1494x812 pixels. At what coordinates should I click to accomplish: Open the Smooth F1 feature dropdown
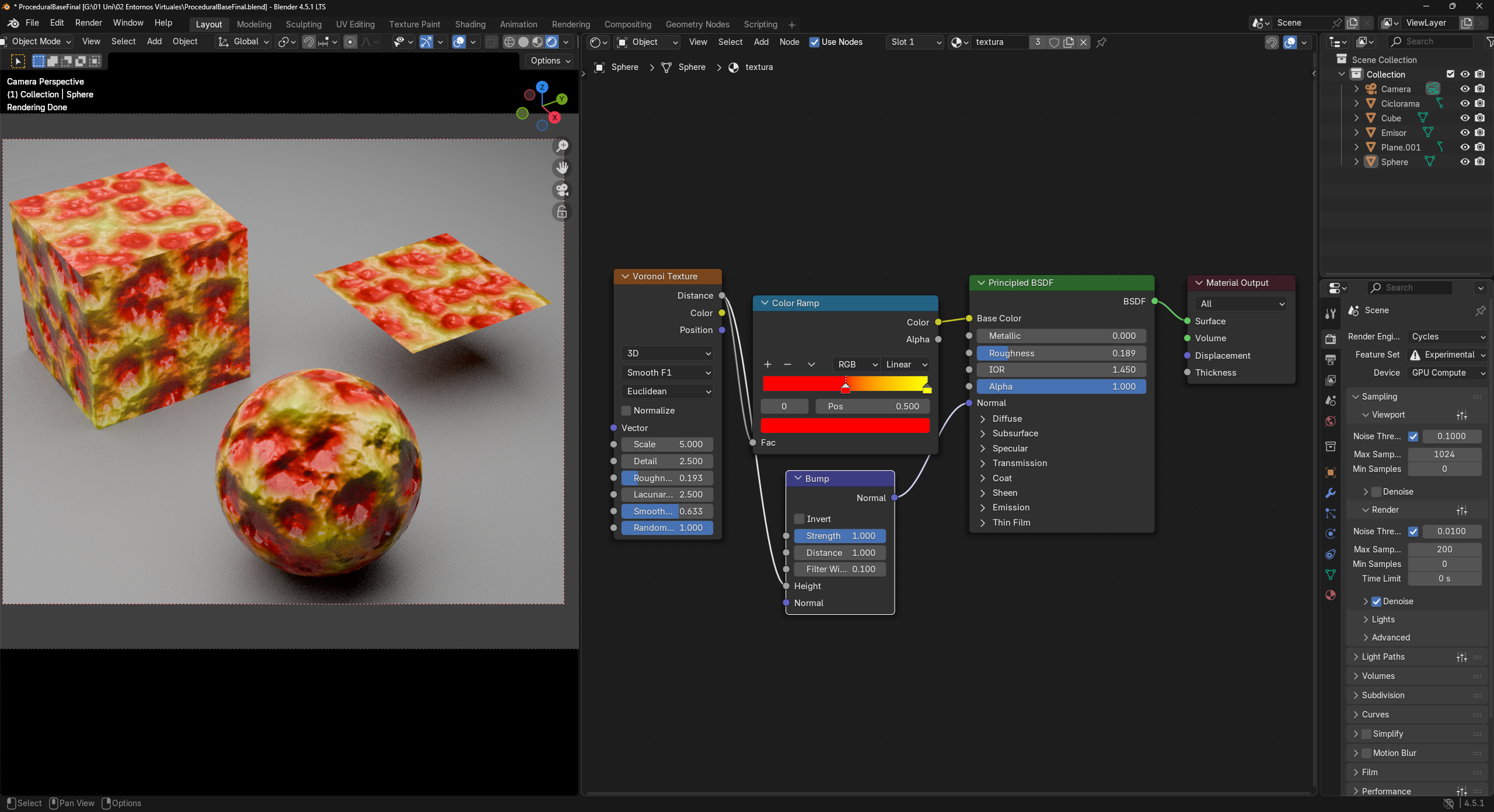point(668,373)
